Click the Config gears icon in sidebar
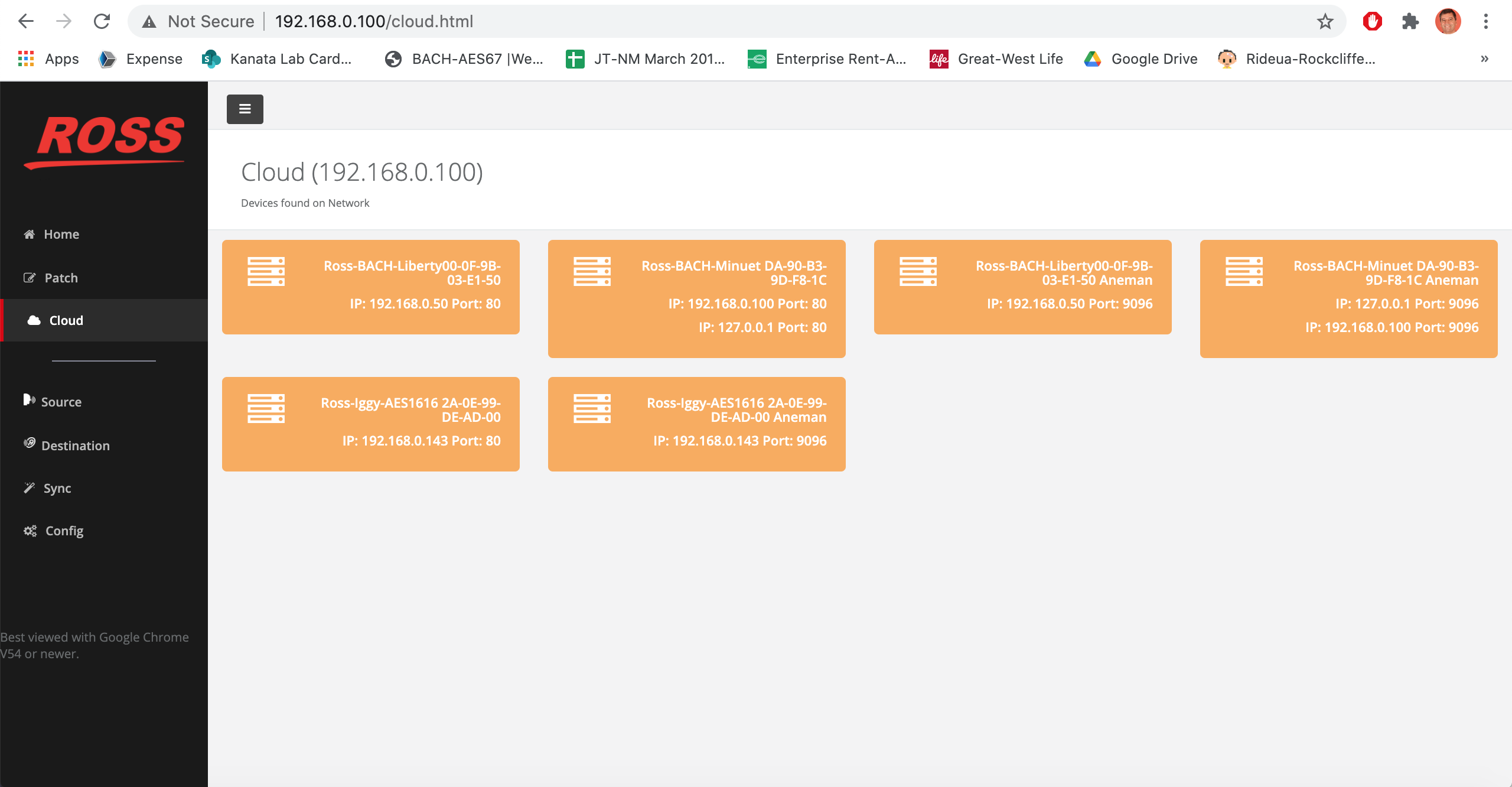 [30, 531]
